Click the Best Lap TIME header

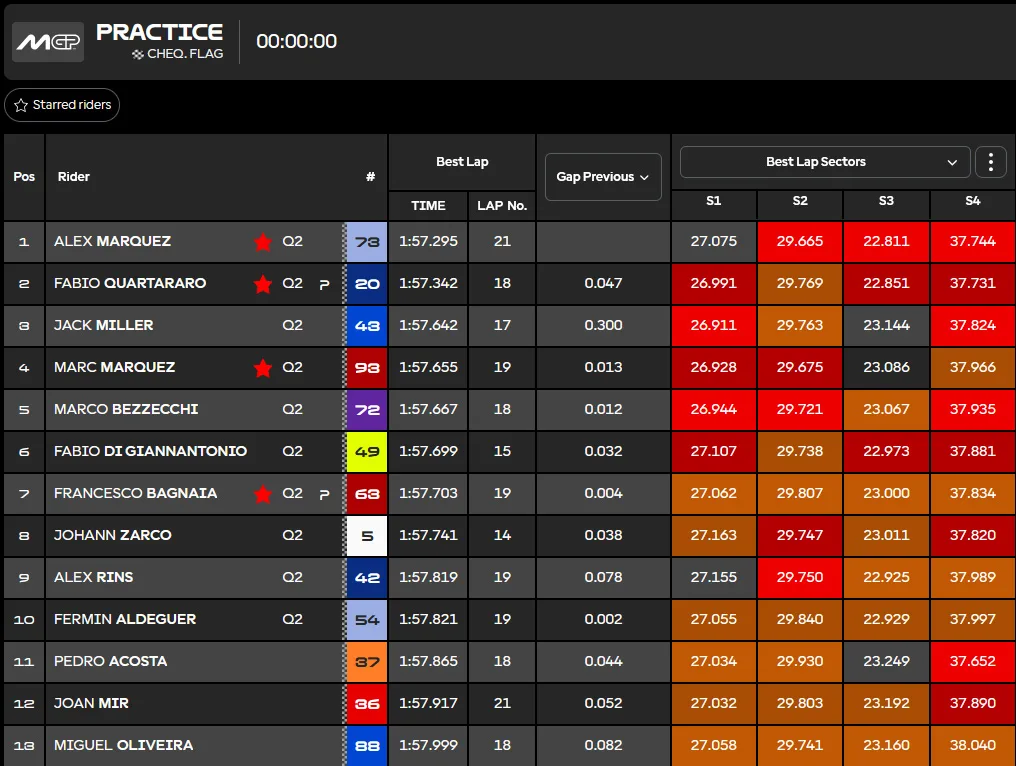pos(428,205)
